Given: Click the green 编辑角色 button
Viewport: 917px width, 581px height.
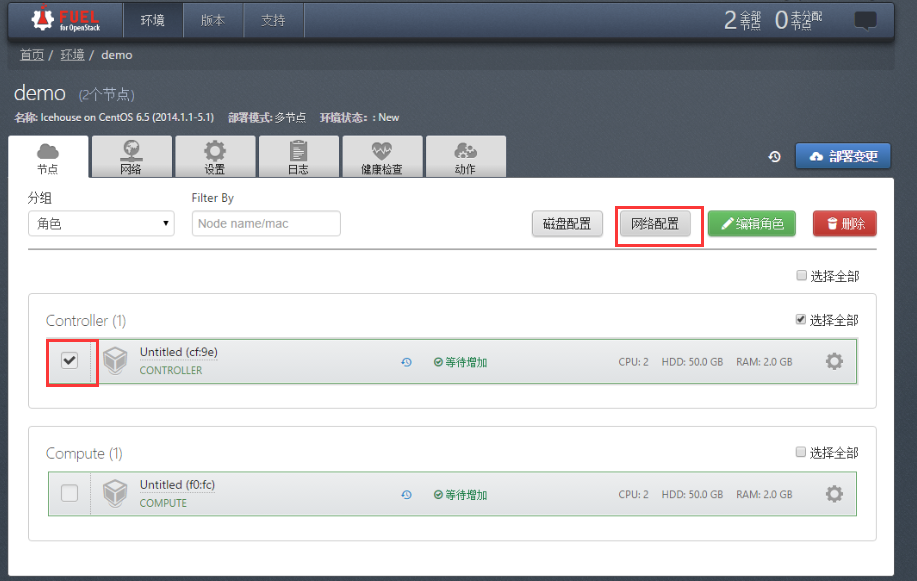Looking at the screenshot, I should pyautogui.click(x=752, y=224).
